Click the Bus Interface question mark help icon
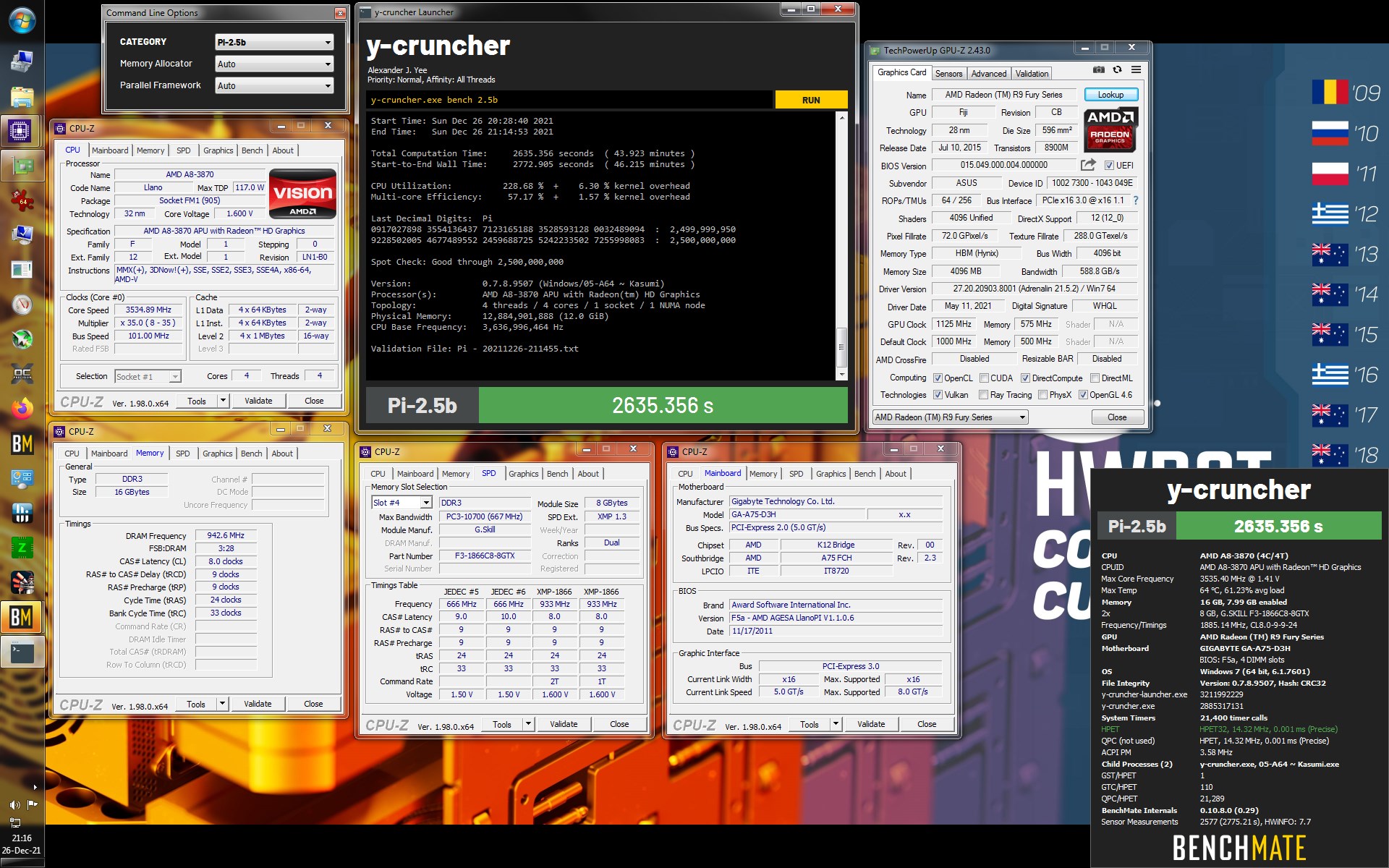The image size is (1389, 868). point(1135,200)
